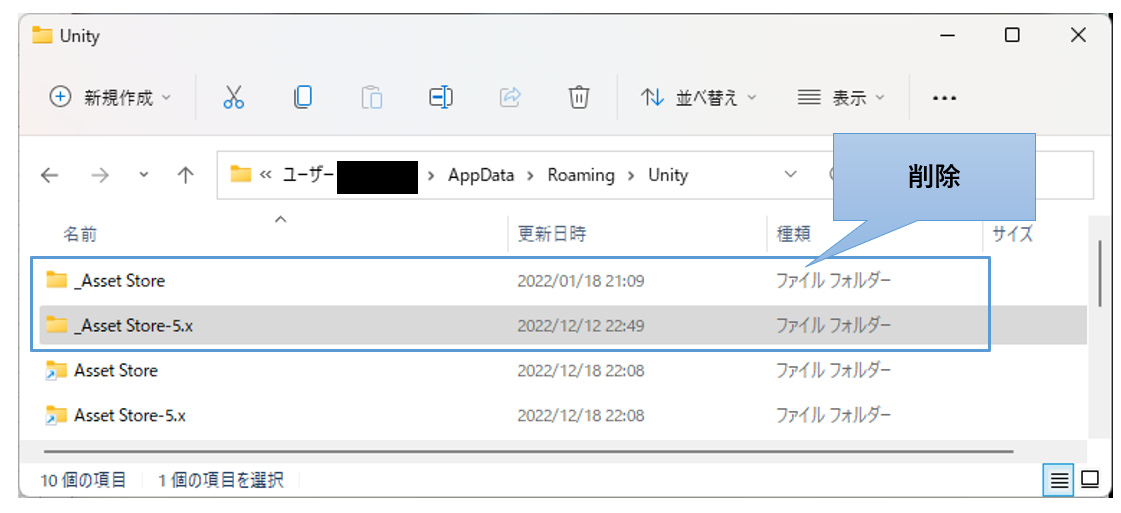This screenshot has width=1121, height=513.
Task: Go up one folder level
Action: point(186,175)
